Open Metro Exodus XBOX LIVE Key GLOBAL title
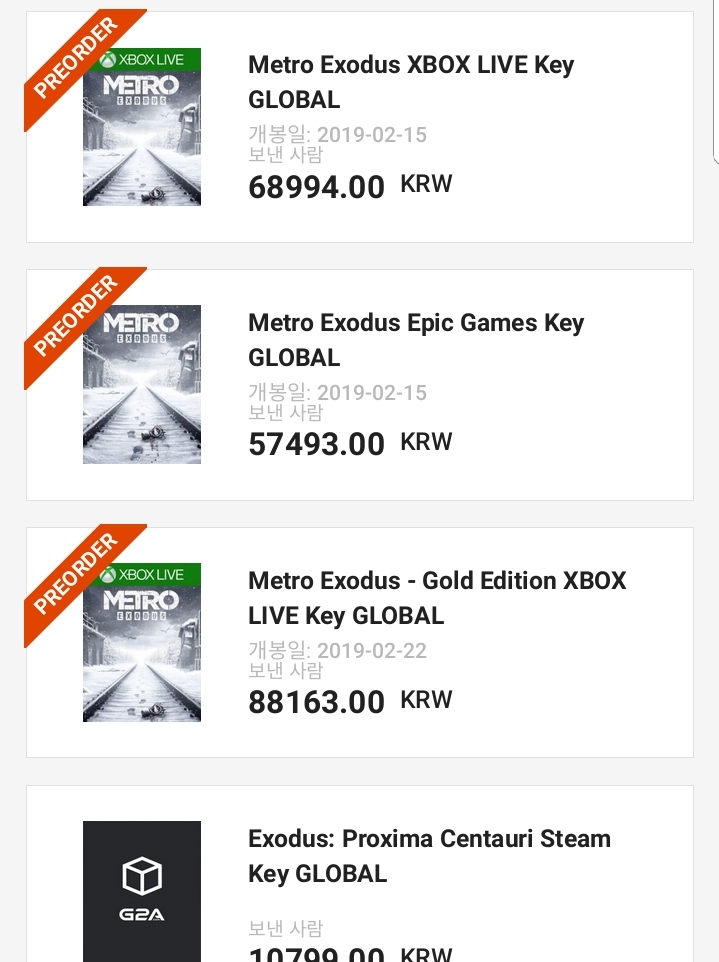Viewport: 719px width, 962px height. [411, 82]
